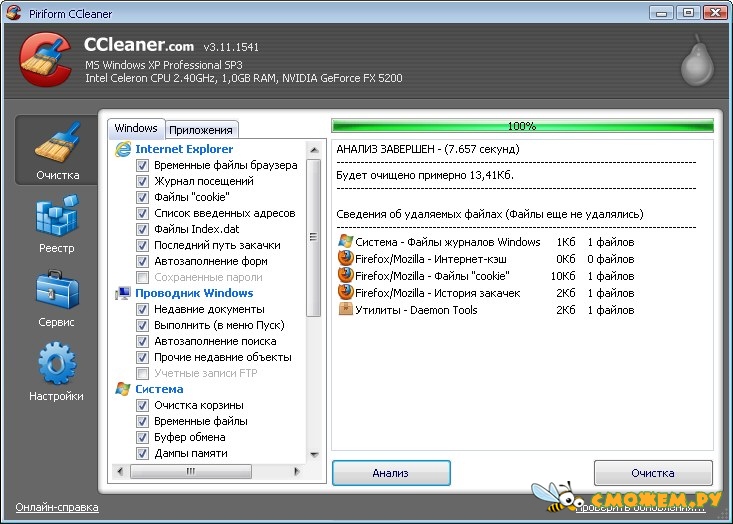Switch to the Приложения tab
The width and height of the screenshot is (733, 524).
click(x=201, y=130)
